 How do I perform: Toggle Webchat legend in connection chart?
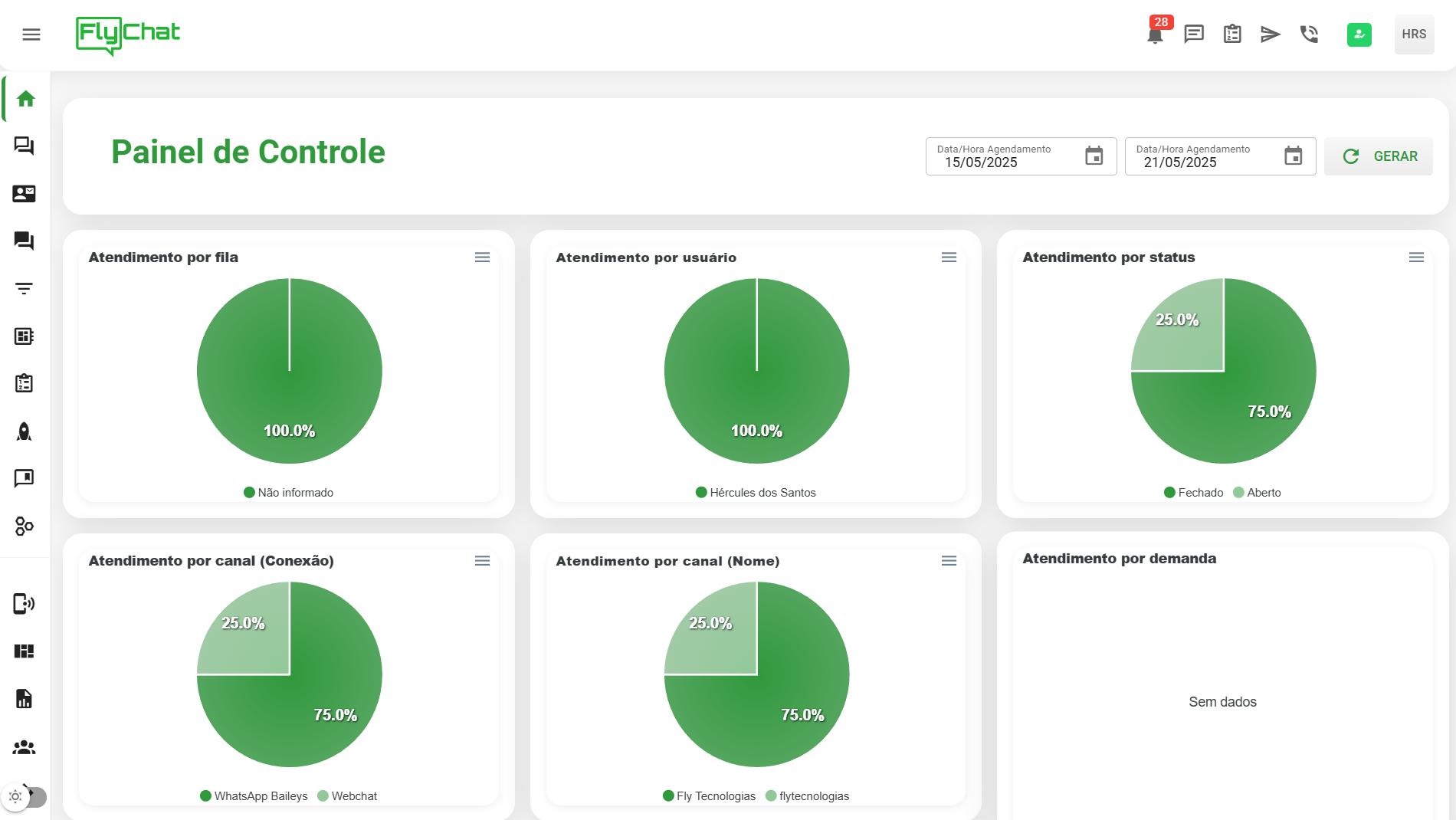[x=347, y=796]
